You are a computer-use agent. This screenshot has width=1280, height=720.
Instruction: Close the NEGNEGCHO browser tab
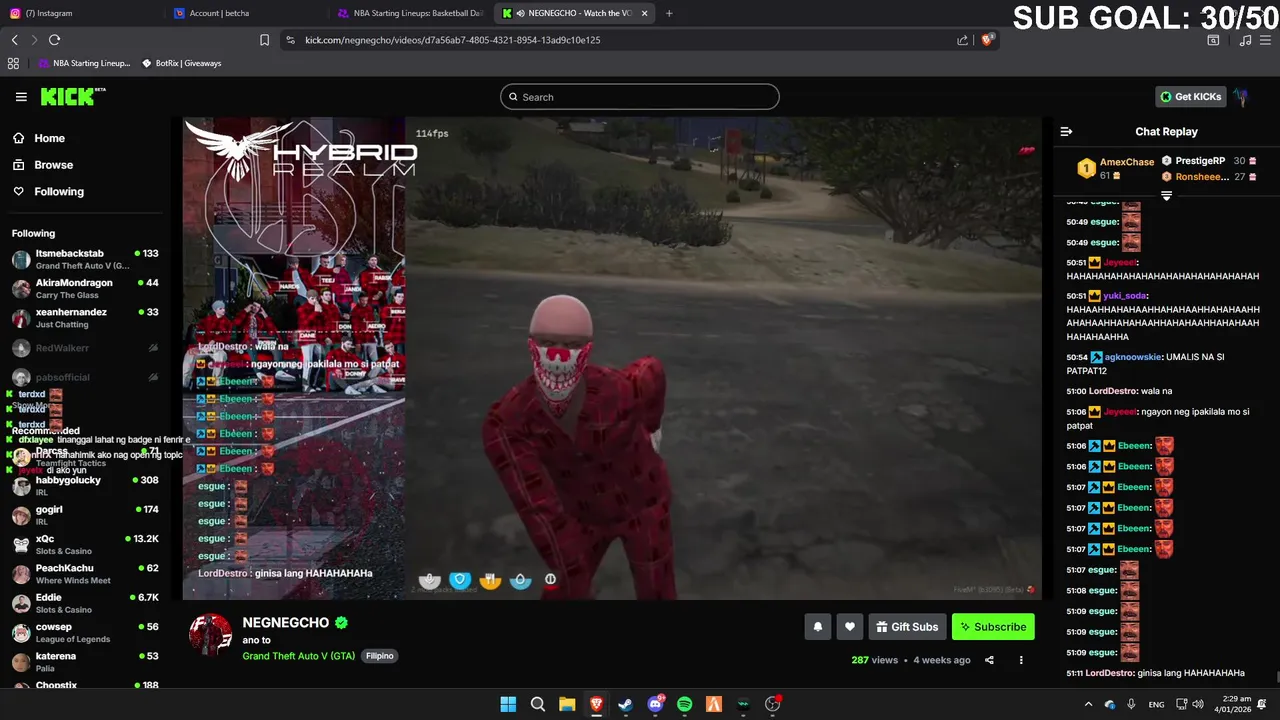644,13
